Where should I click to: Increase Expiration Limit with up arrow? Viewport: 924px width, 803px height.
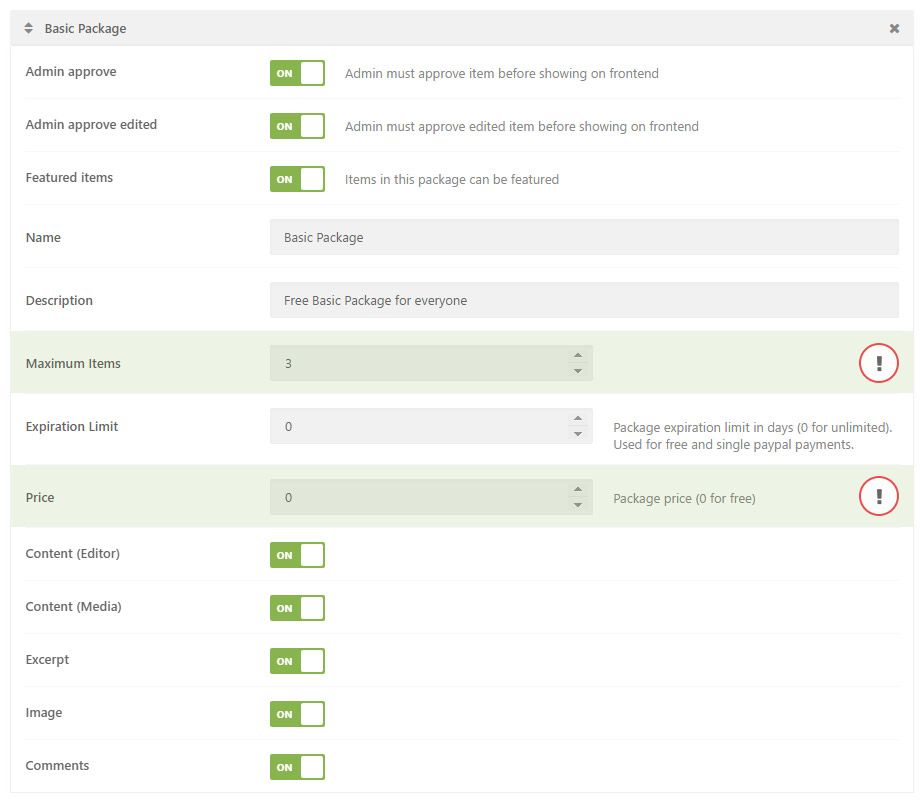(578, 418)
